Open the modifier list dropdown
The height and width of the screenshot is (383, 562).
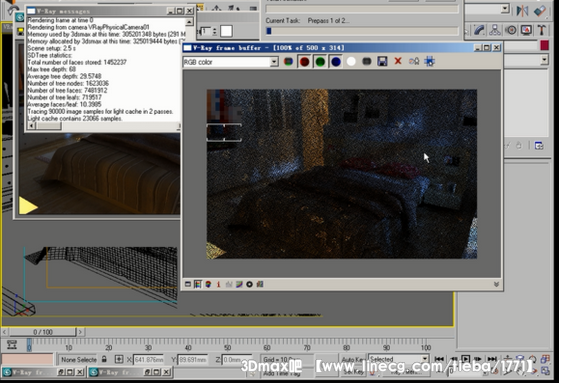(544, 60)
